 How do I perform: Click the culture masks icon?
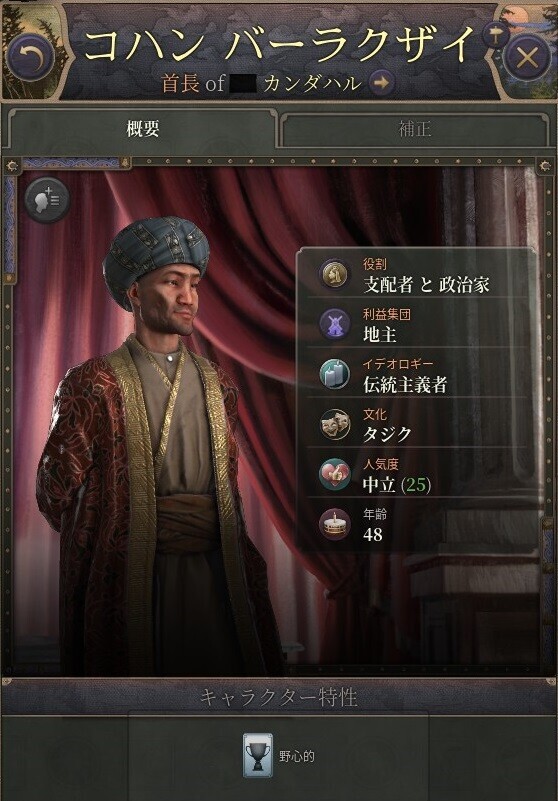pyautogui.click(x=335, y=424)
